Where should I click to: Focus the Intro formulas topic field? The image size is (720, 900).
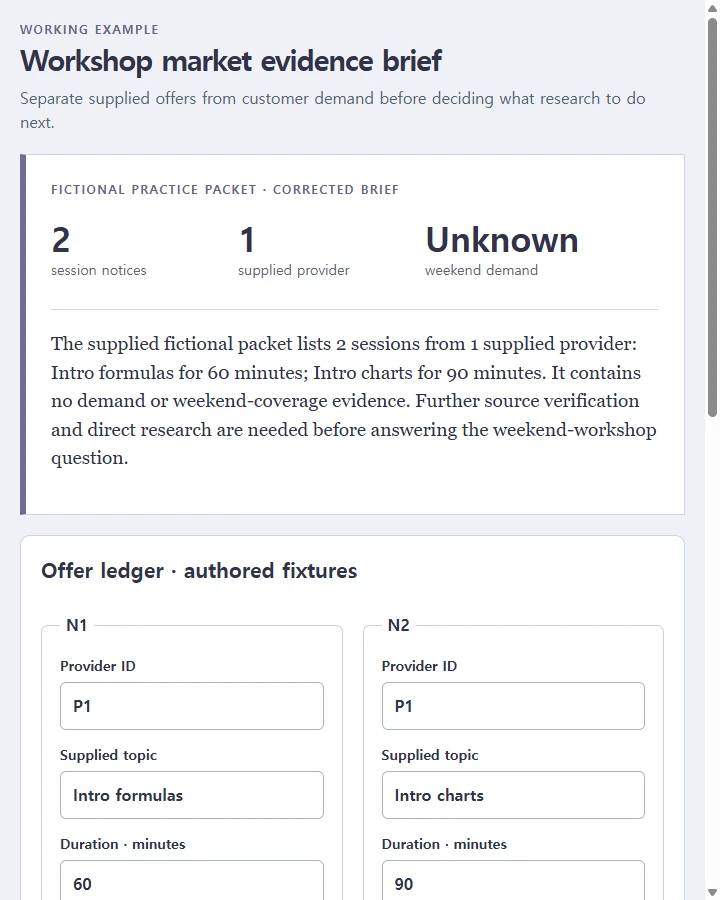pyautogui.click(x=192, y=795)
